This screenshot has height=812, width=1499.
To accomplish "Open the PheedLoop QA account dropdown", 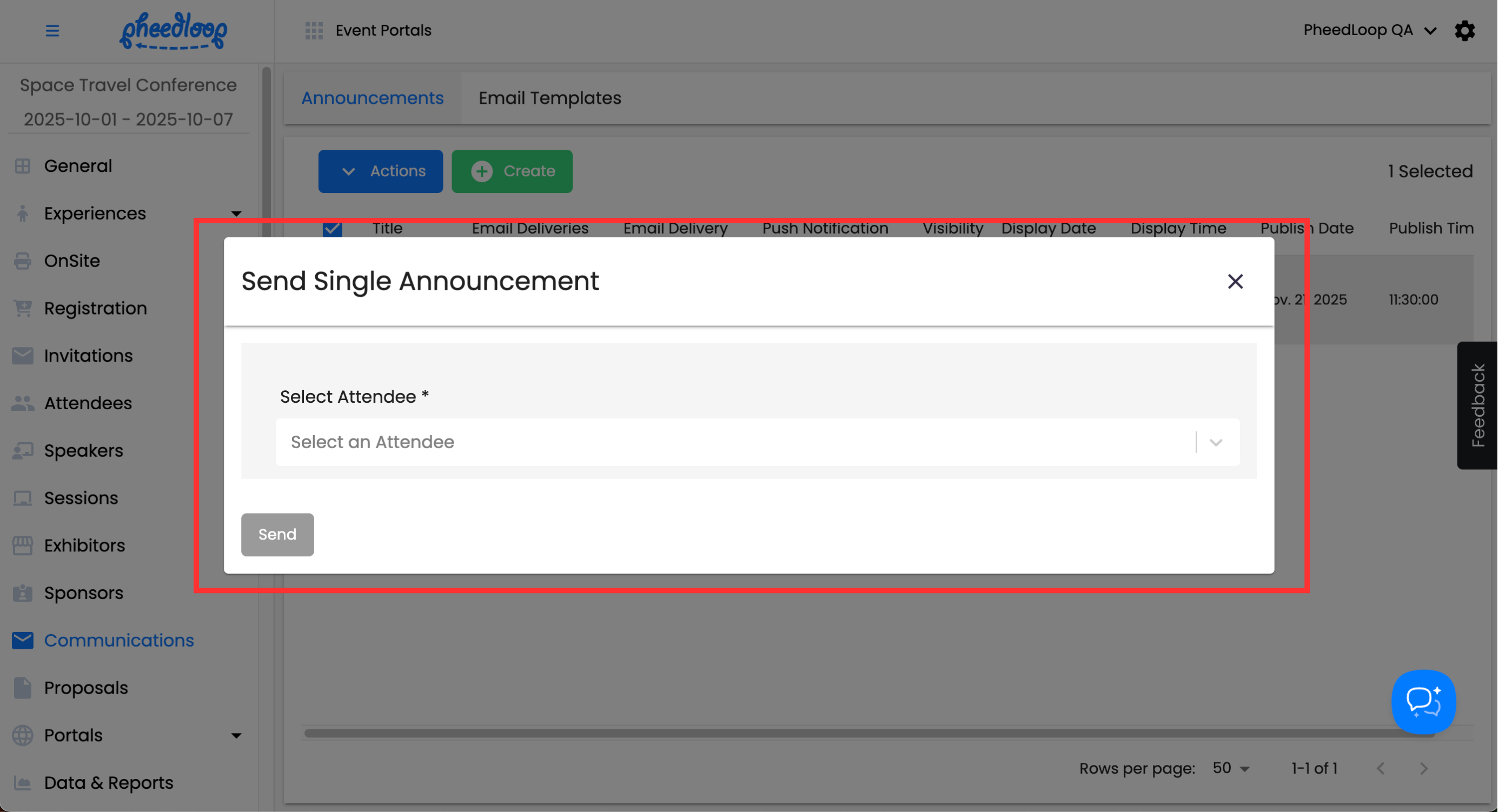I will [1369, 30].
